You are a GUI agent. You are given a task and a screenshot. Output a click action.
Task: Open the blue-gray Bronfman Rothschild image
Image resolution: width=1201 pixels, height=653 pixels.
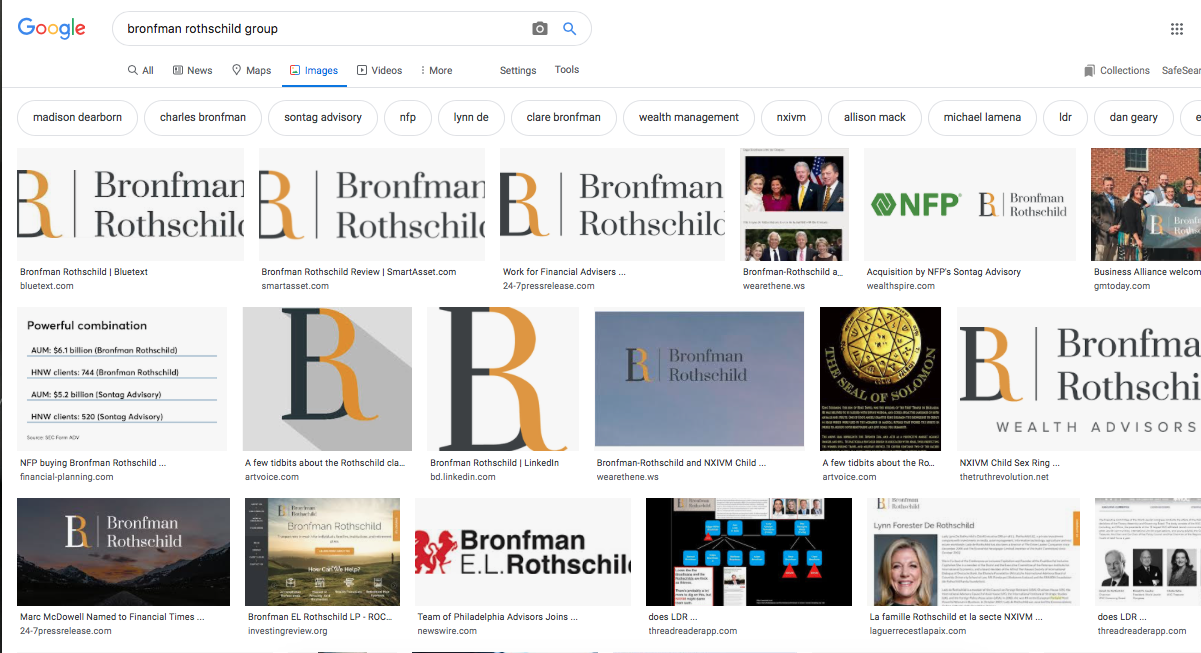(699, 379)
